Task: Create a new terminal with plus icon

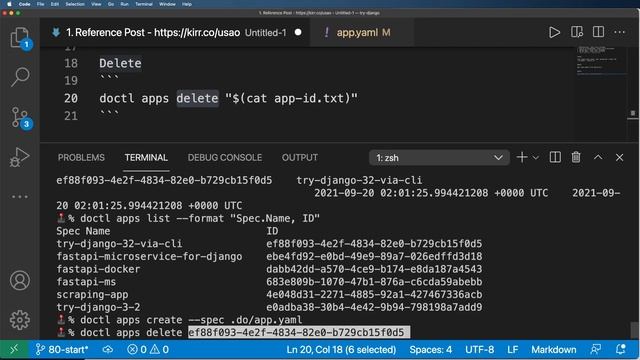Action: pyautogui.click(x=522, y=157)
